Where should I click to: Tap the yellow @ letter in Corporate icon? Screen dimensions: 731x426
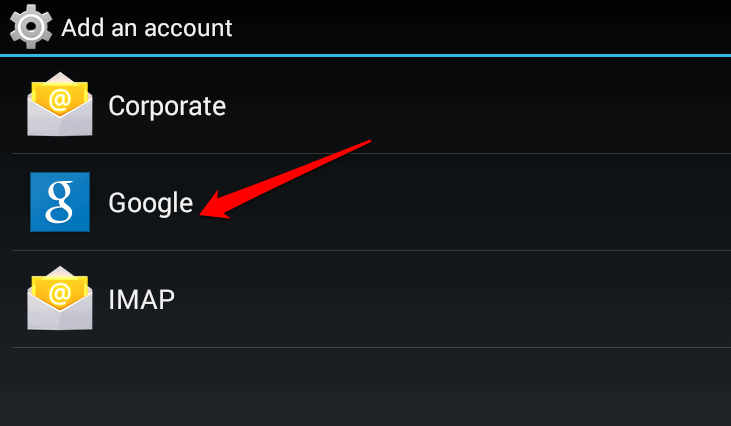pos(60,99)
